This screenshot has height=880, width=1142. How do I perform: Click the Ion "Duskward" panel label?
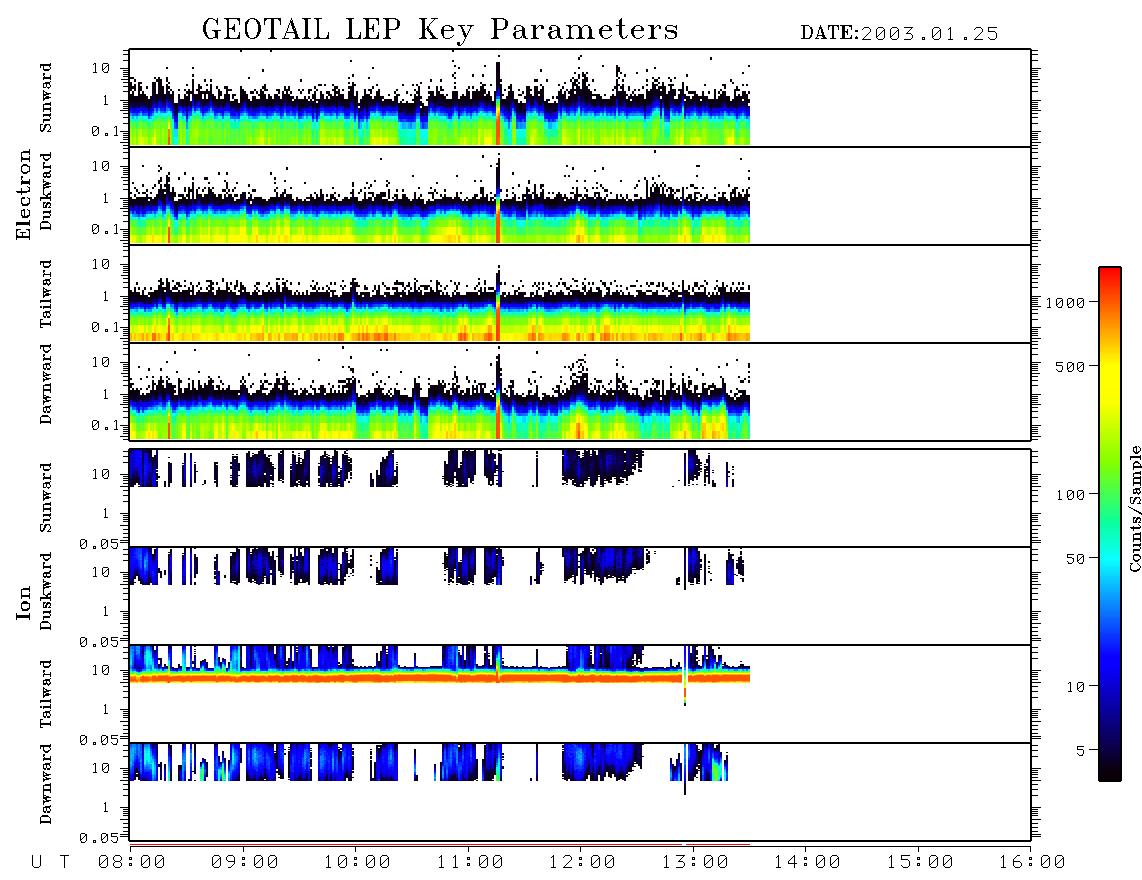(46, 591)
